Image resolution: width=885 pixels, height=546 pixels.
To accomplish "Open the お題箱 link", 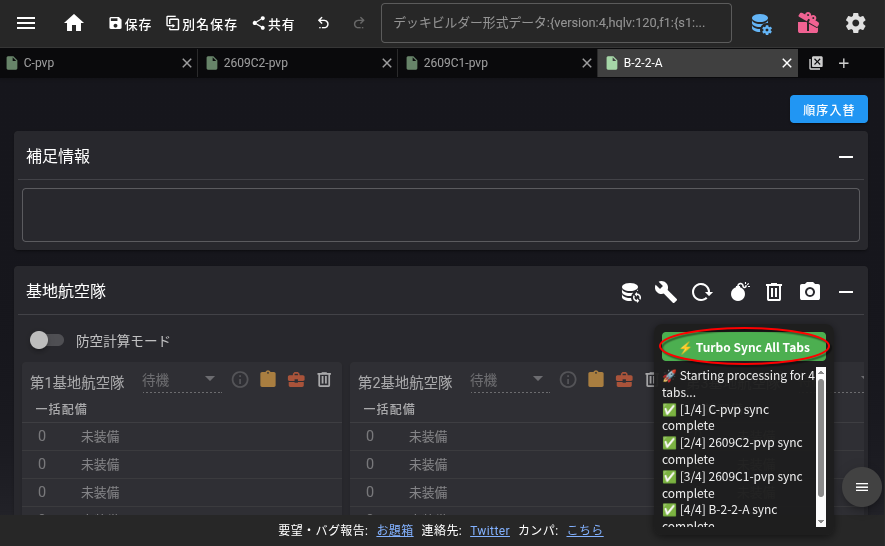I will (x=395, y=530).
